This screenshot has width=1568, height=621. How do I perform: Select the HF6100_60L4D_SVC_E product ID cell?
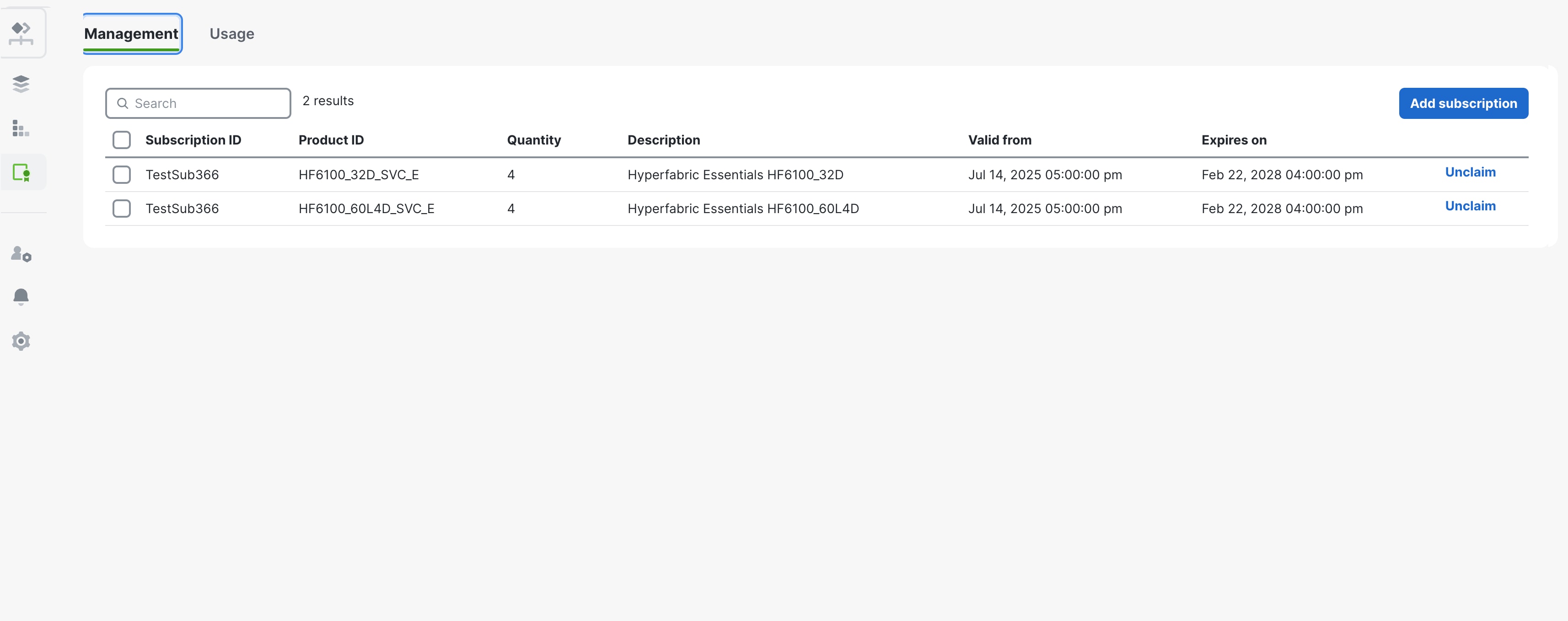click(x=366, y=208)
